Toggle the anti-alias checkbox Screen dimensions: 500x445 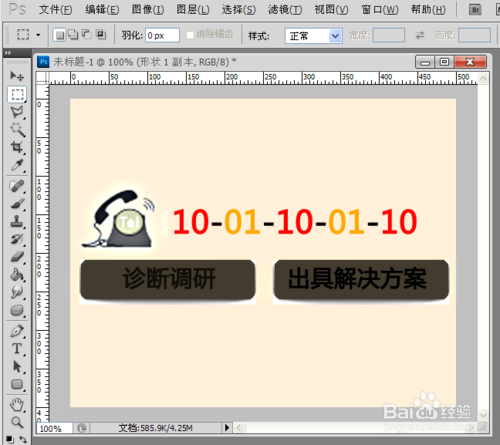point(190,35)
